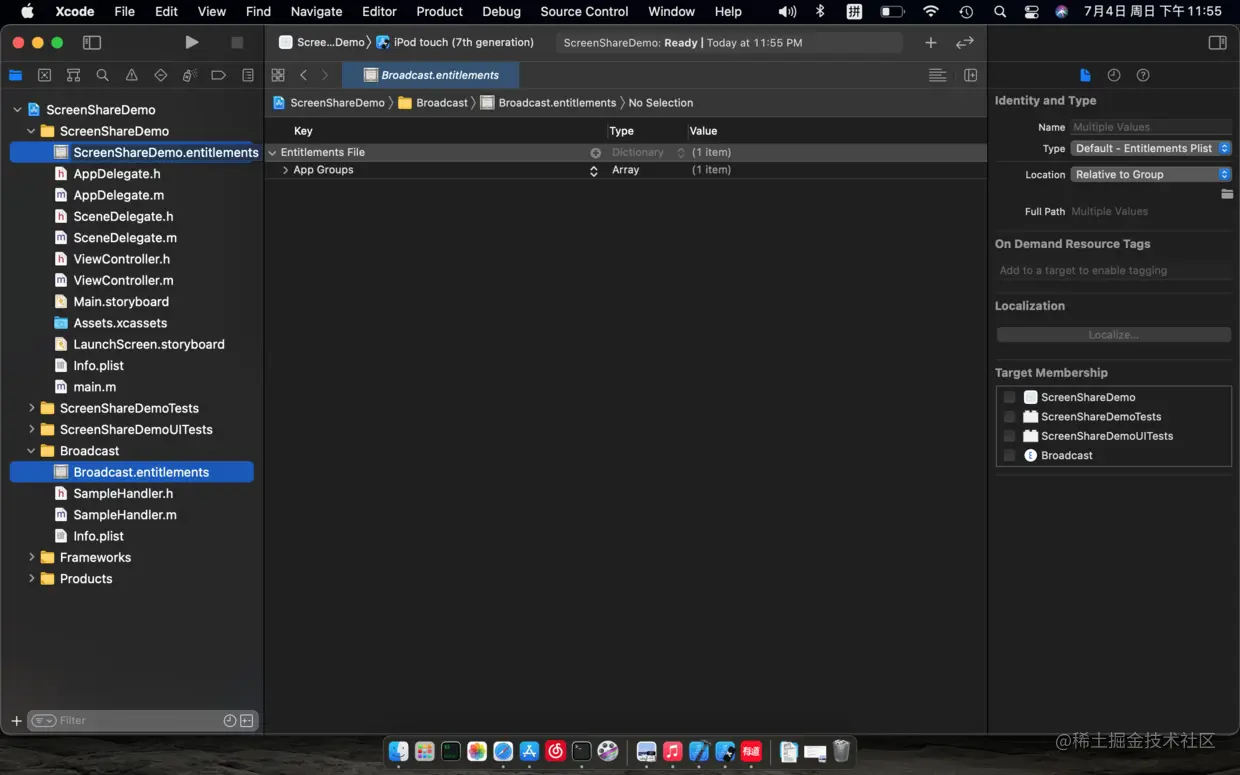Go forward in editor history

(325, 75)
